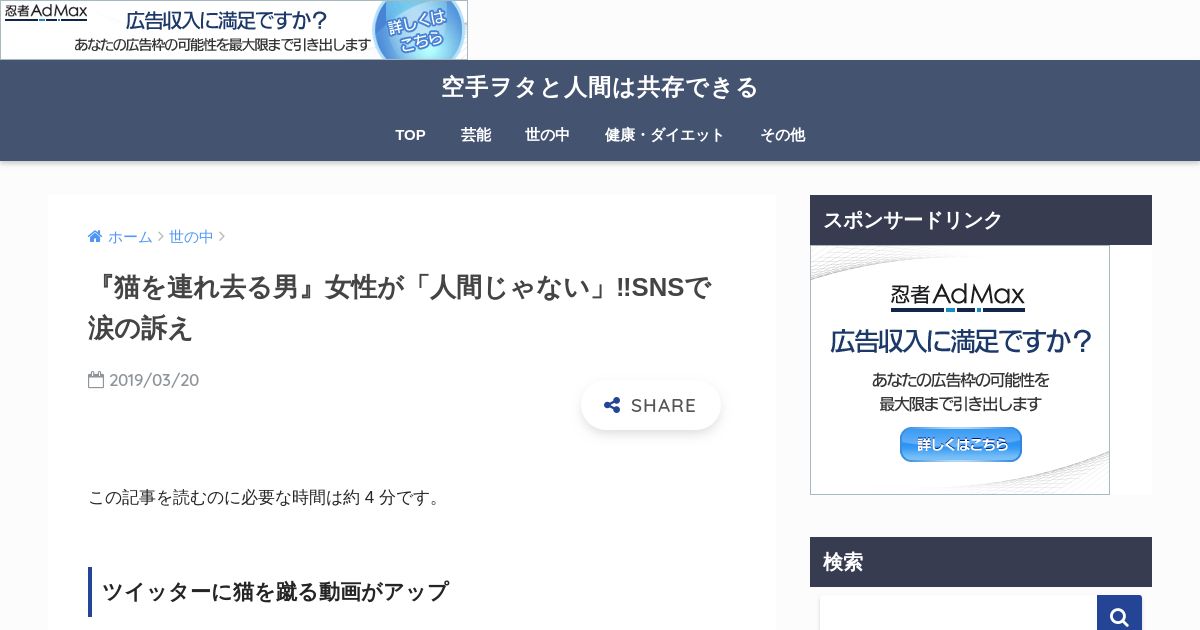This screenshot has height=630, width=1200.
Task: Click the SHARE button
Action: (x=651, y=405)
